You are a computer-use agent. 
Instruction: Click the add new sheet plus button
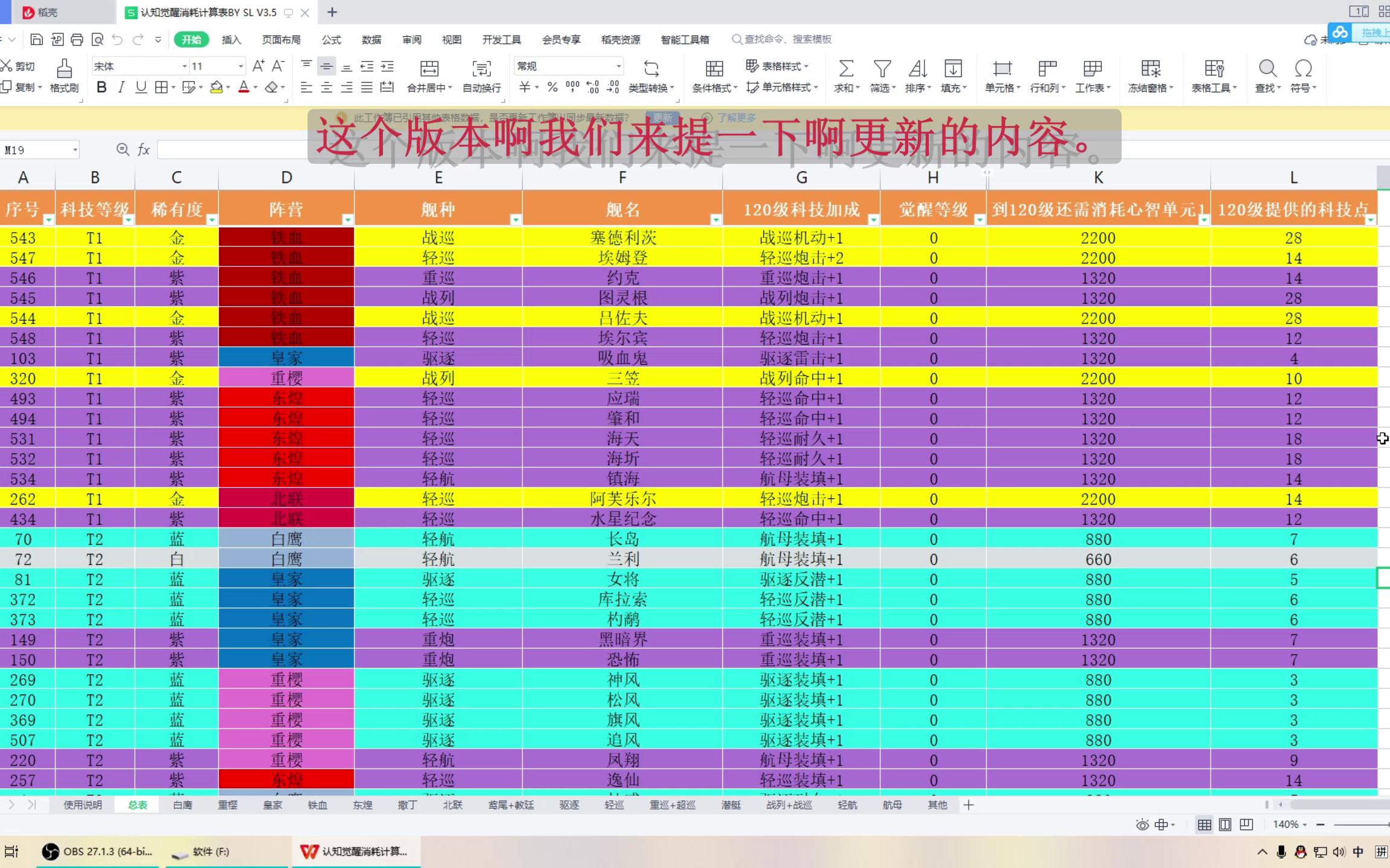968,805
